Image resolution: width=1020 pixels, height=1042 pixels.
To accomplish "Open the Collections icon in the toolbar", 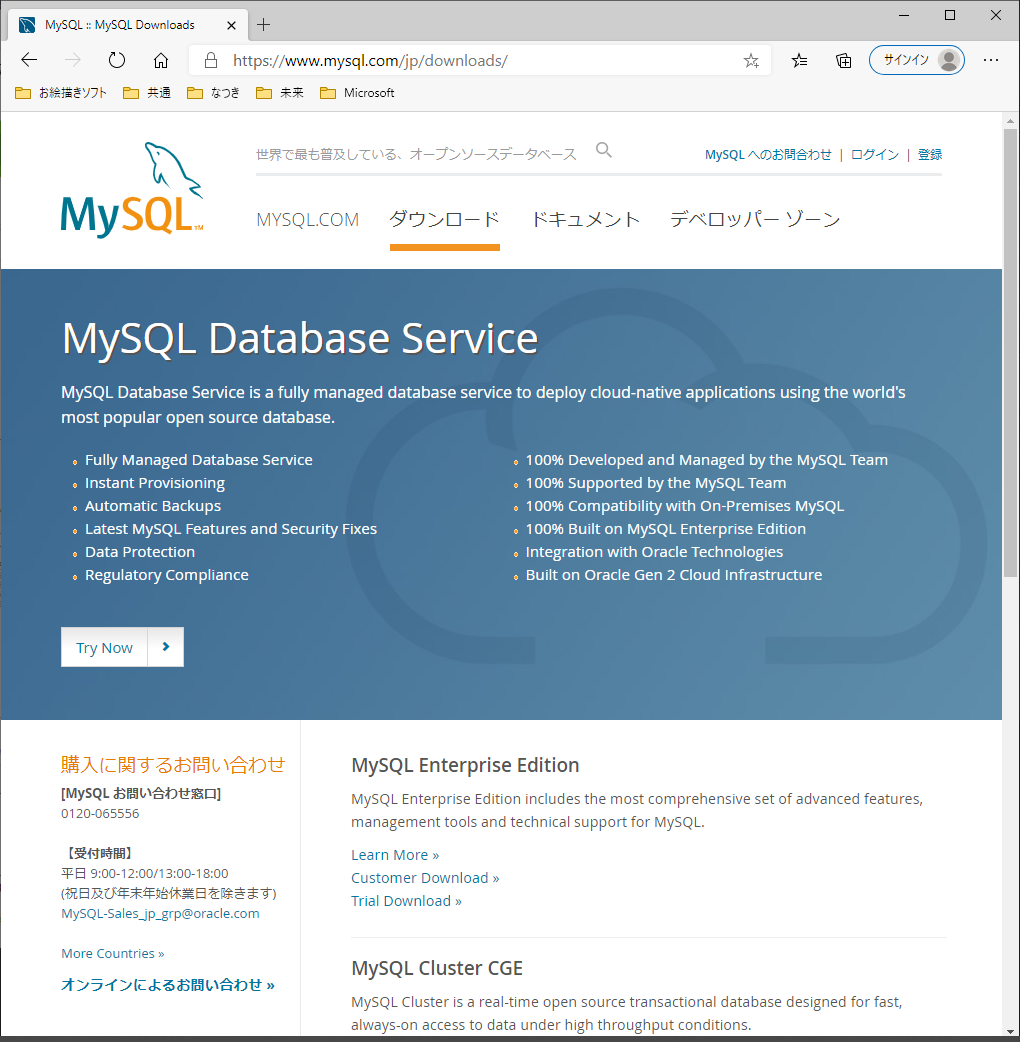I will point(843,60).
